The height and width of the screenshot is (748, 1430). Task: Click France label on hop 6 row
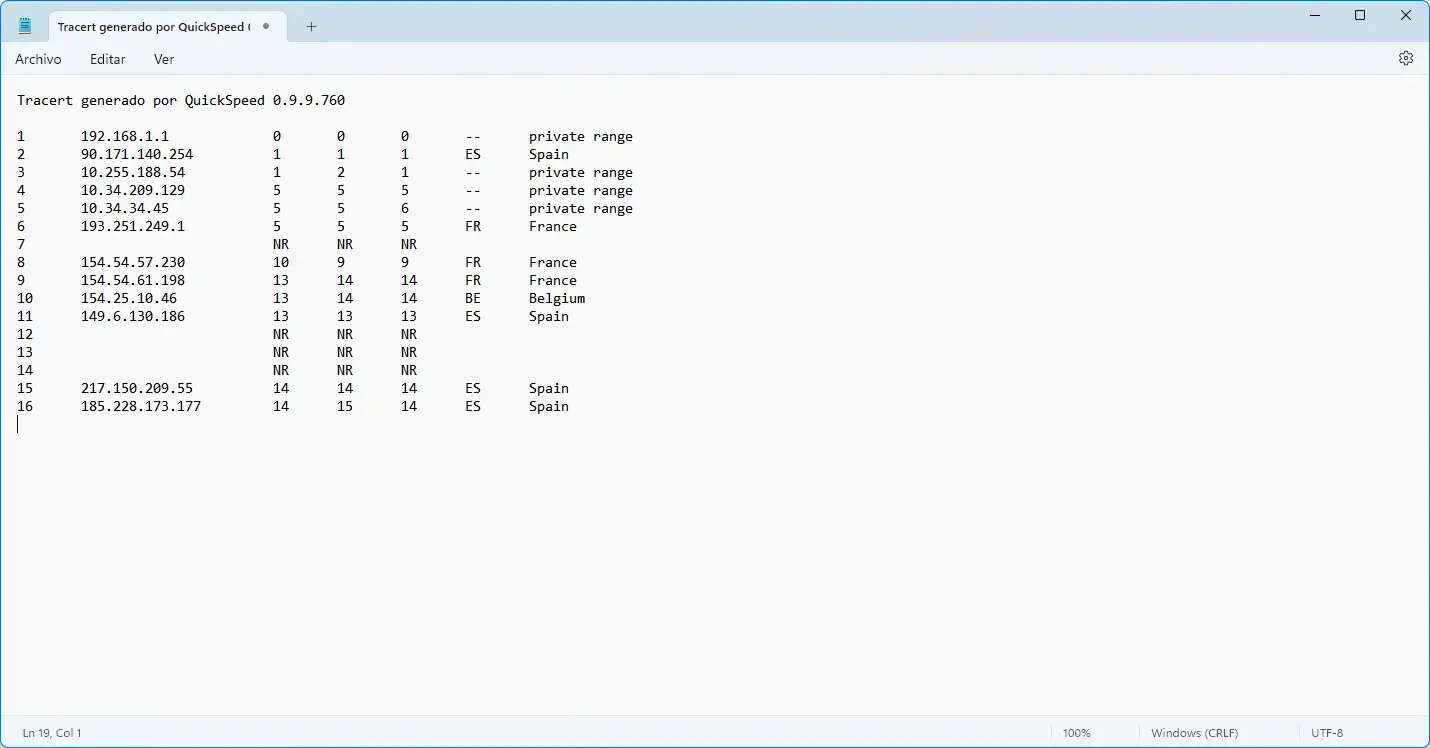pos(553,226)
